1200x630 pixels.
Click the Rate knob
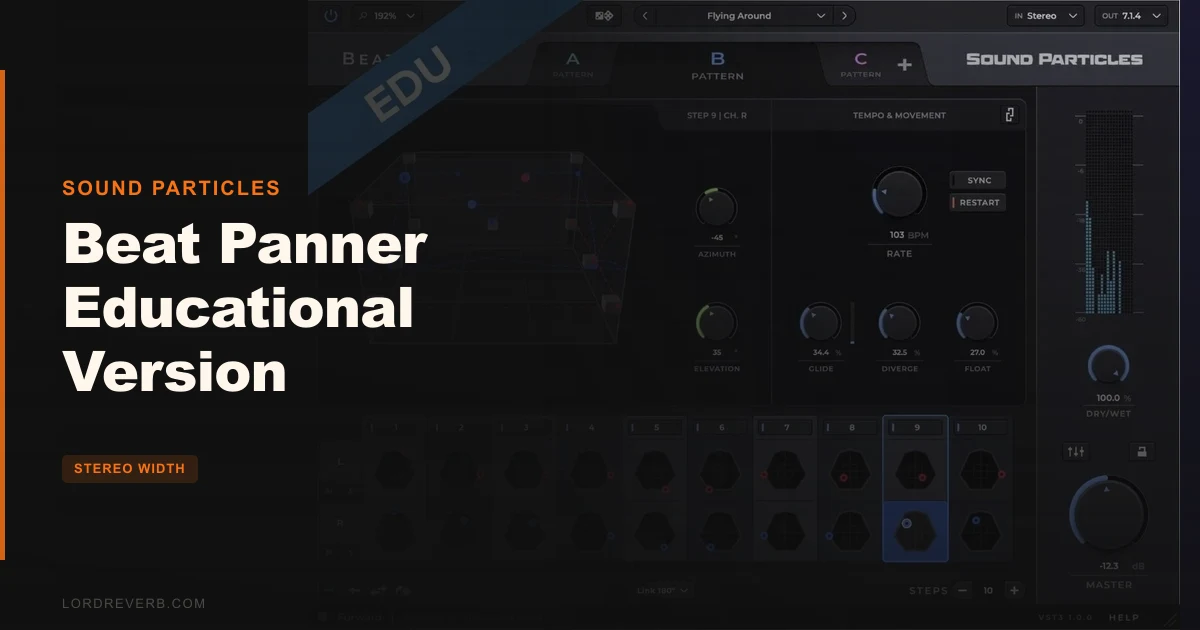coord(898,192)
